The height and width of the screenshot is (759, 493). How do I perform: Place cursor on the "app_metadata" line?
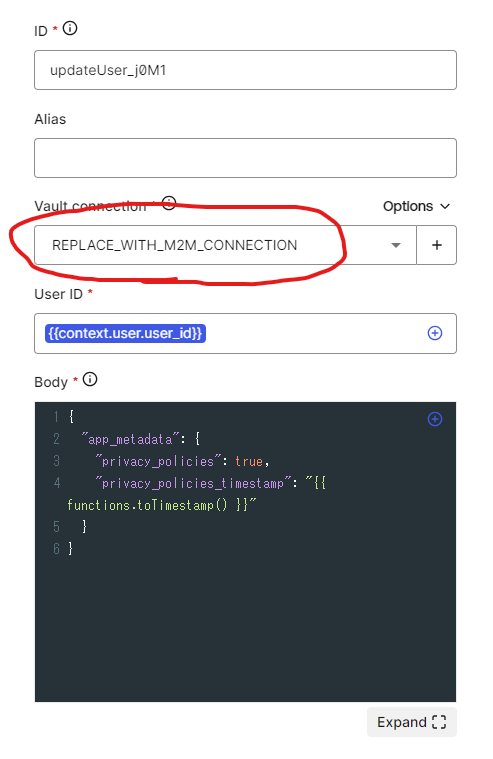[x=140, y=439]
